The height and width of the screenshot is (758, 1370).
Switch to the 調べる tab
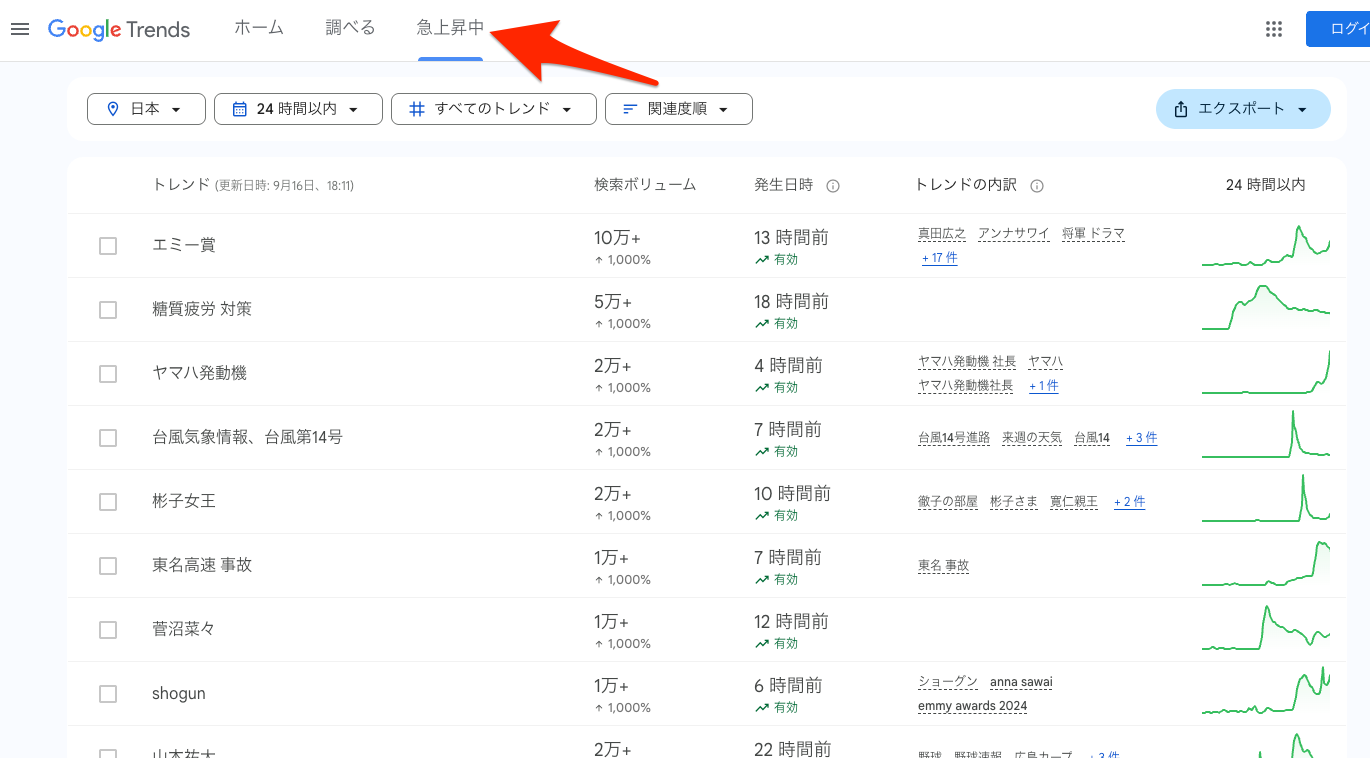[350, 28]
